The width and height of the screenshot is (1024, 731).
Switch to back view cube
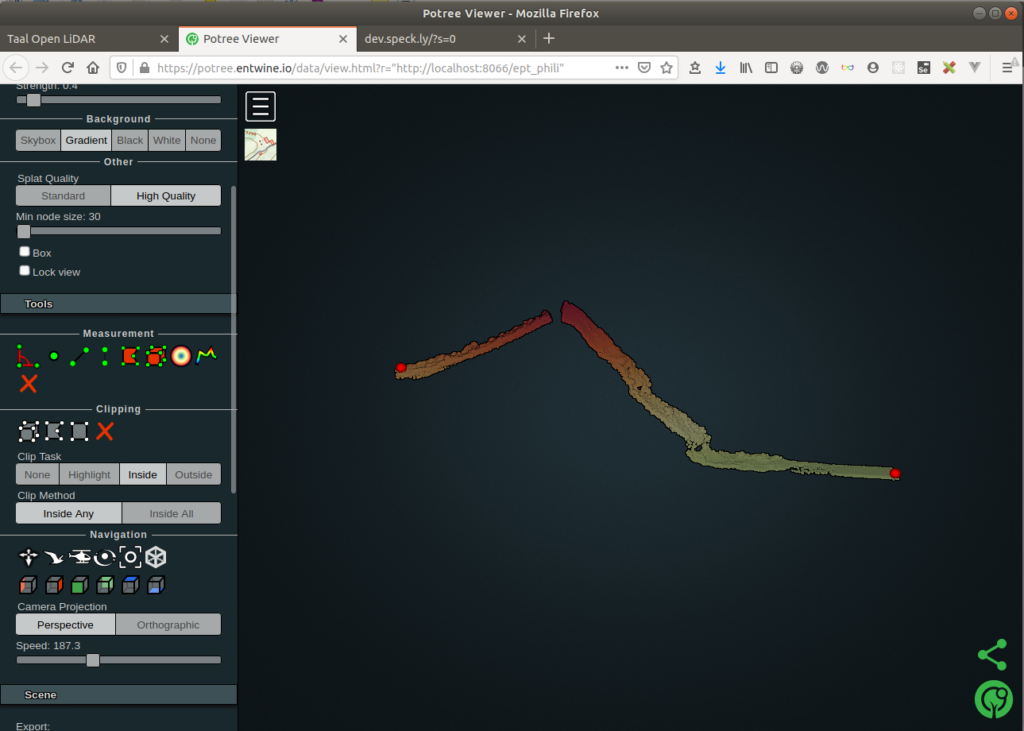104,585
